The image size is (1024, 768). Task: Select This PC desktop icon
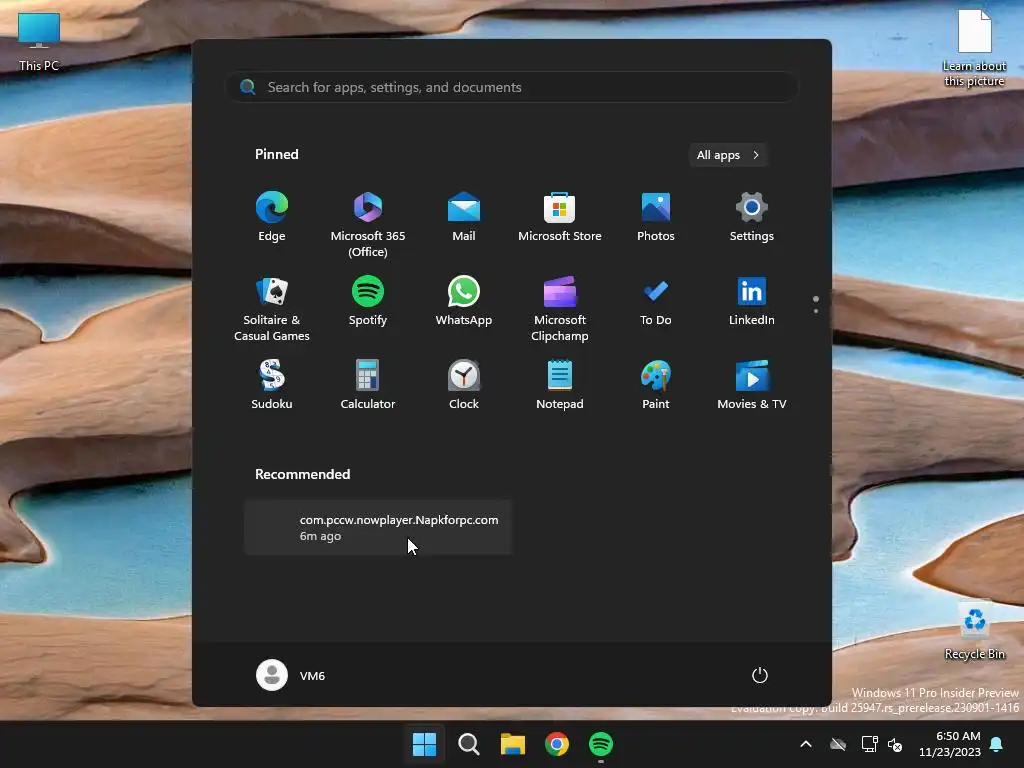coord(39,41)
